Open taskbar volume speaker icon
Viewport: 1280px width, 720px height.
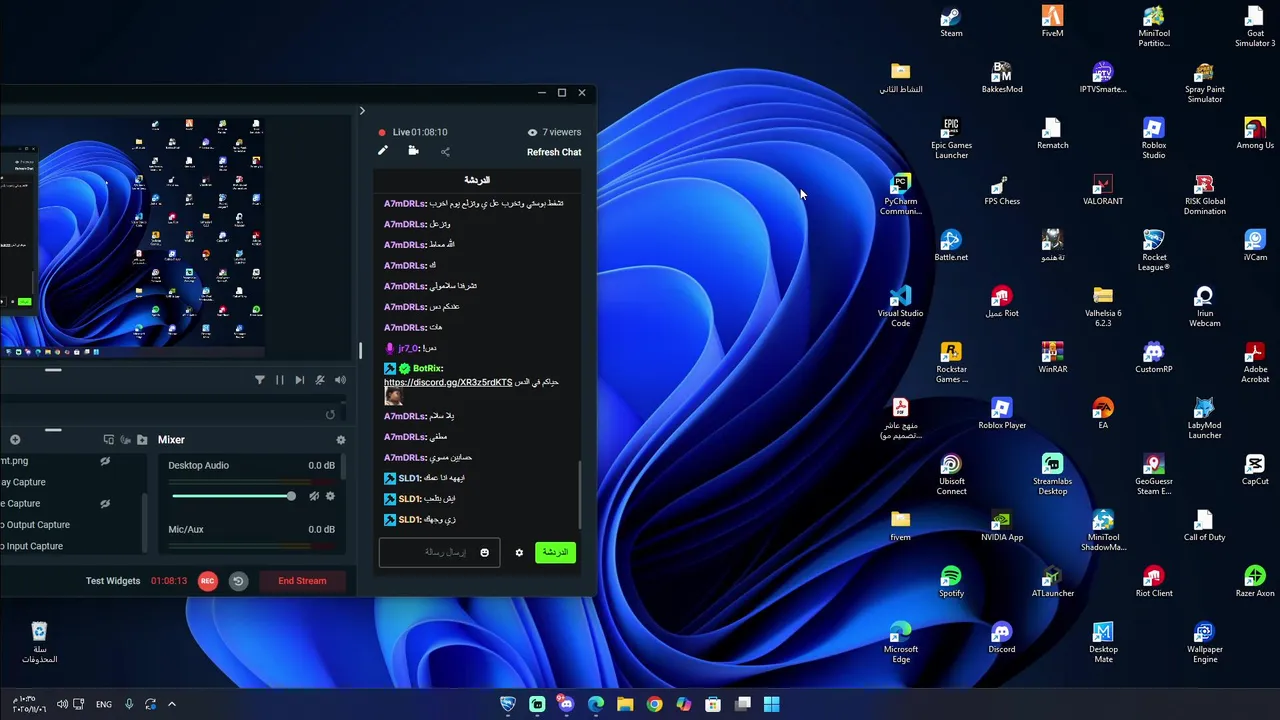[x=62, y=704]
